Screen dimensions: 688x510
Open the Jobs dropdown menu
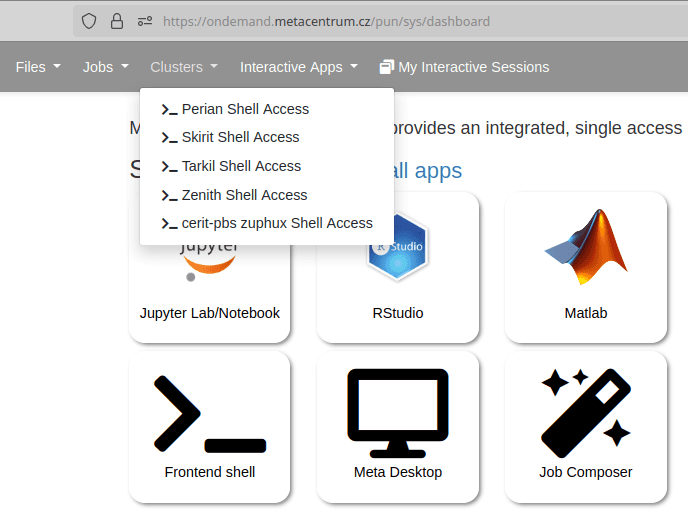pos(105,67)
